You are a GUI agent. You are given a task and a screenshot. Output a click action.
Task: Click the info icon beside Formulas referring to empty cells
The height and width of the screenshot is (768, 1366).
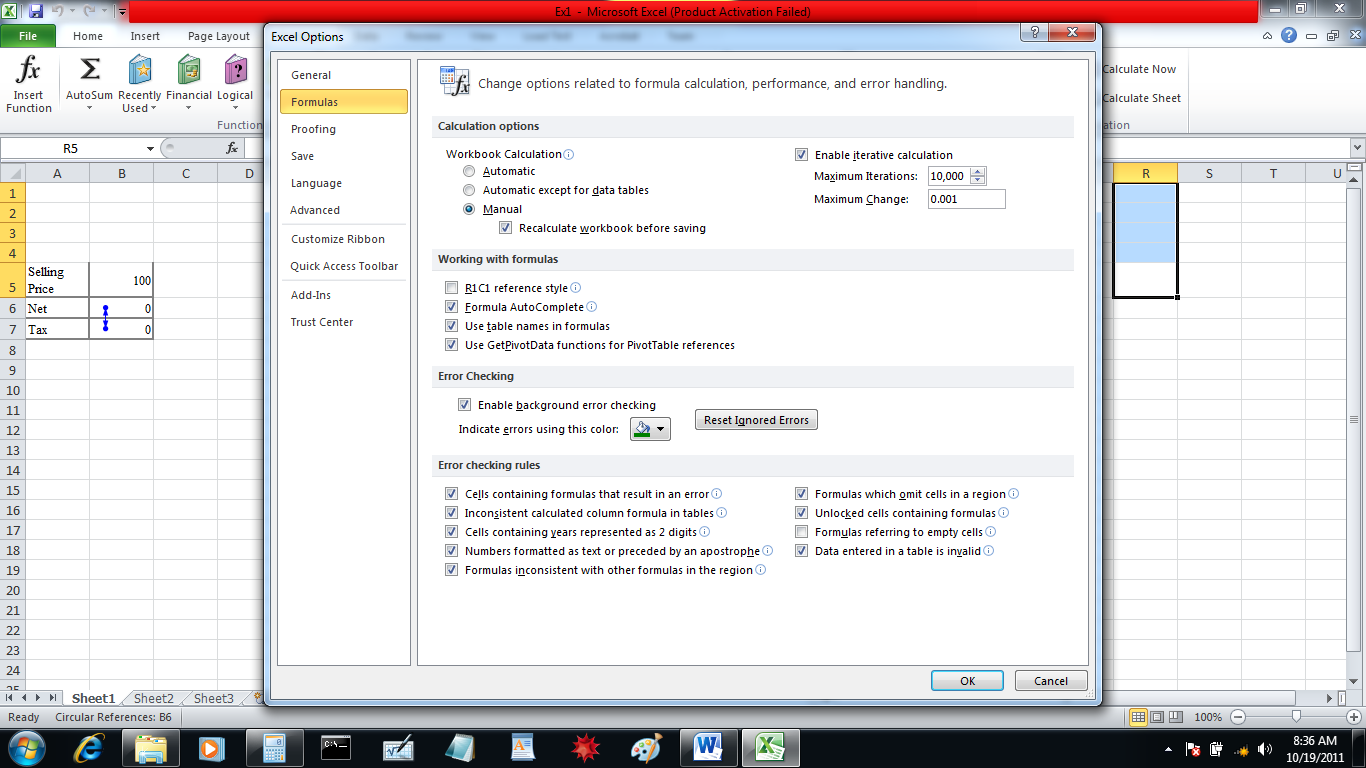[991, 532]
